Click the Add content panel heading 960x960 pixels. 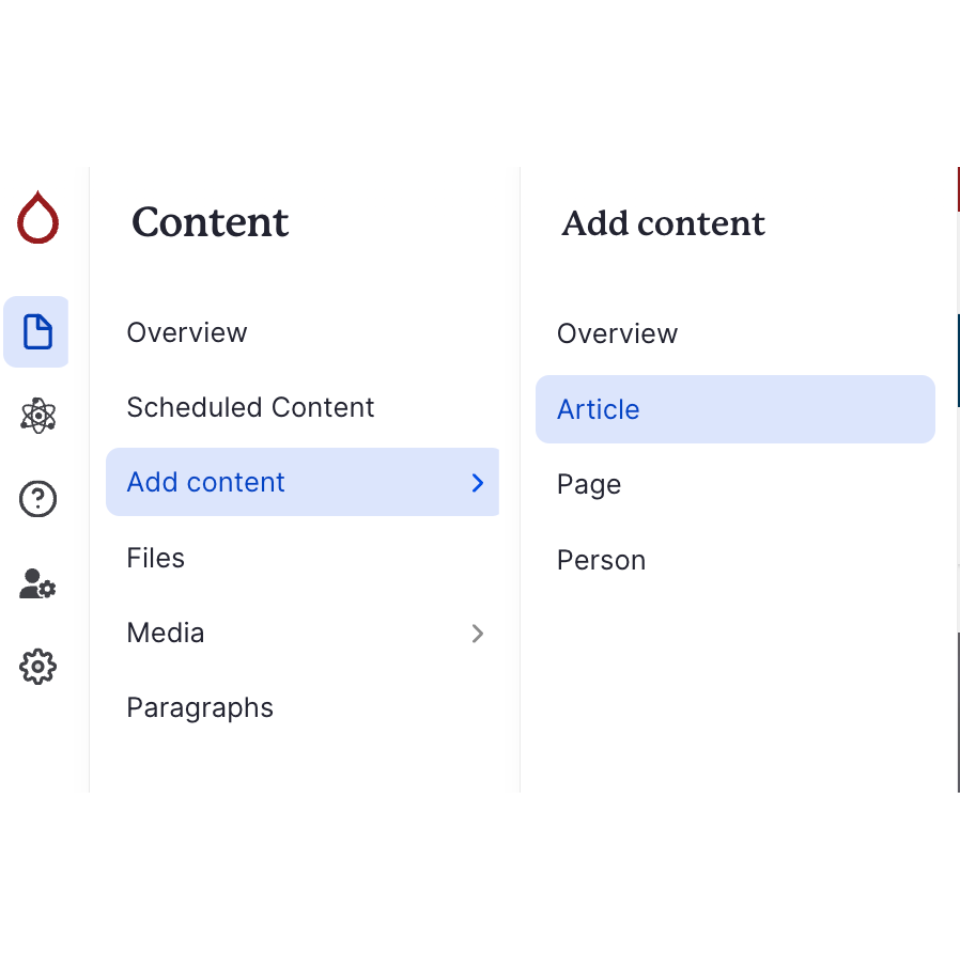[x=663, y=224]
